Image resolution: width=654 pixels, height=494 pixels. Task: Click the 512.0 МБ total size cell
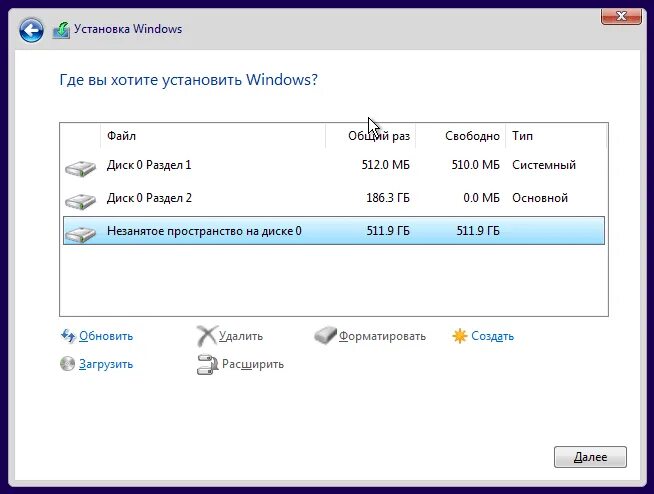pos(385,165)
